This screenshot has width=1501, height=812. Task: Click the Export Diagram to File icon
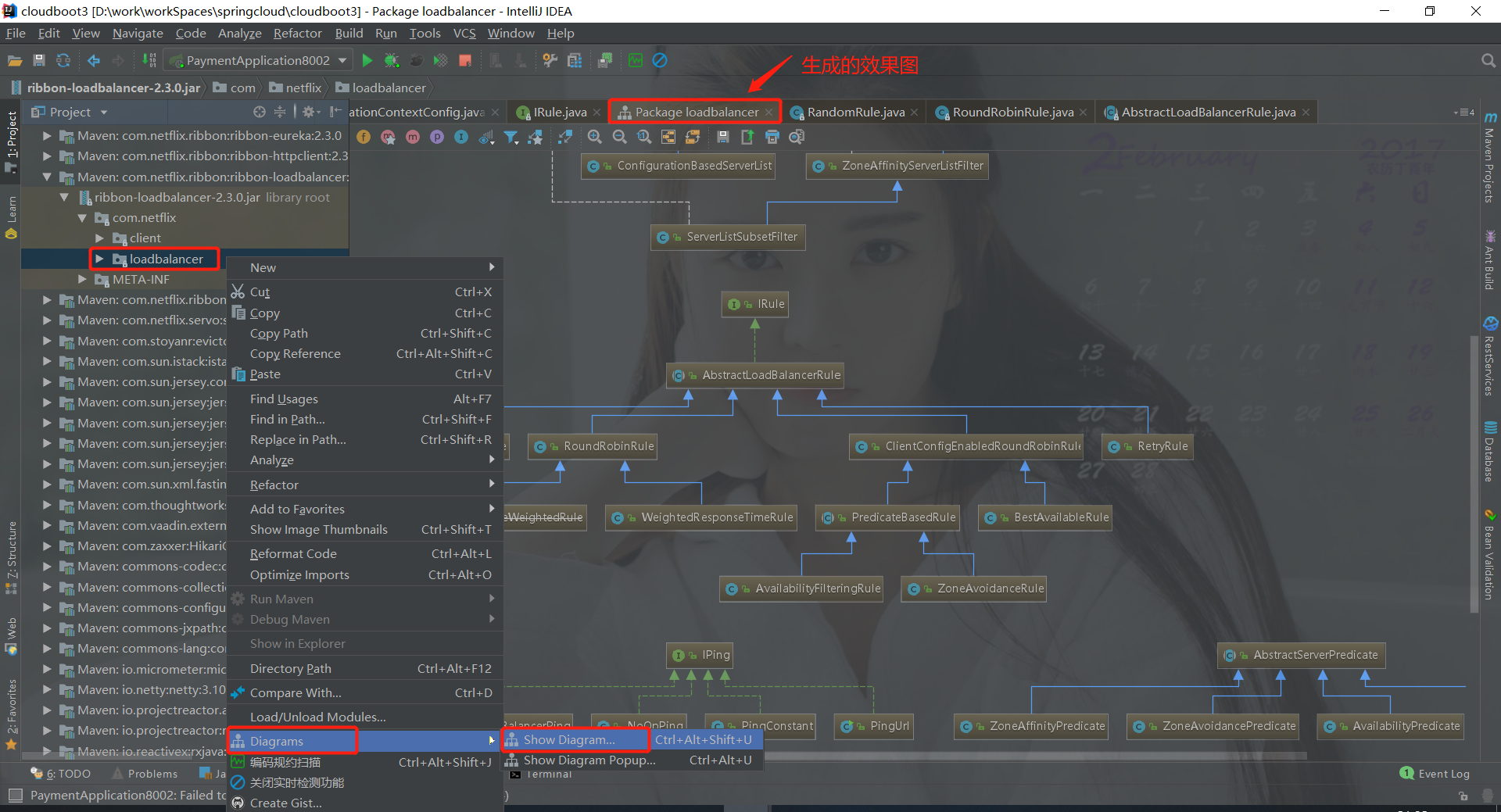[747, 137]
